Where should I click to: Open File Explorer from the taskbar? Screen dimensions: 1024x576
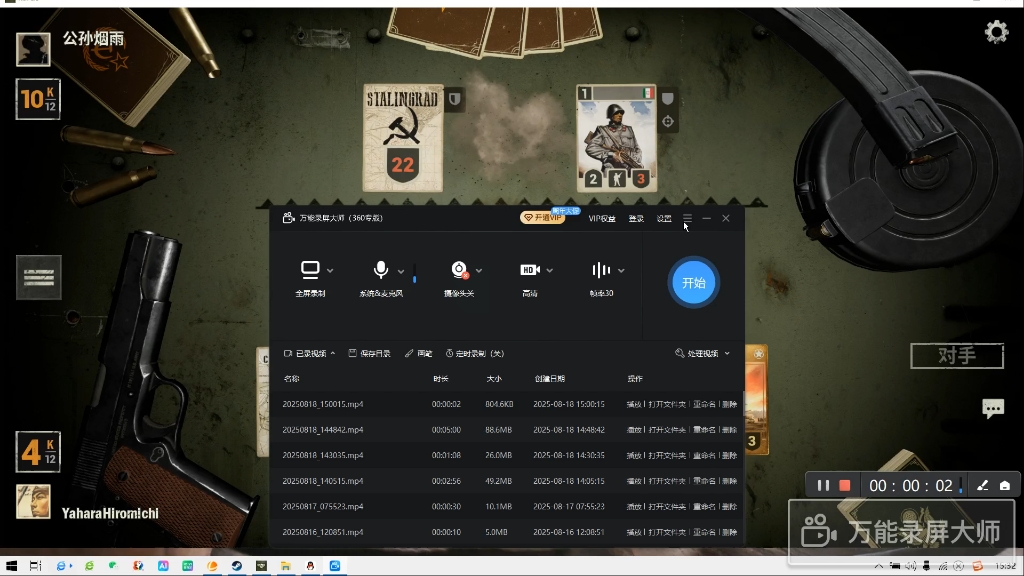285,566
